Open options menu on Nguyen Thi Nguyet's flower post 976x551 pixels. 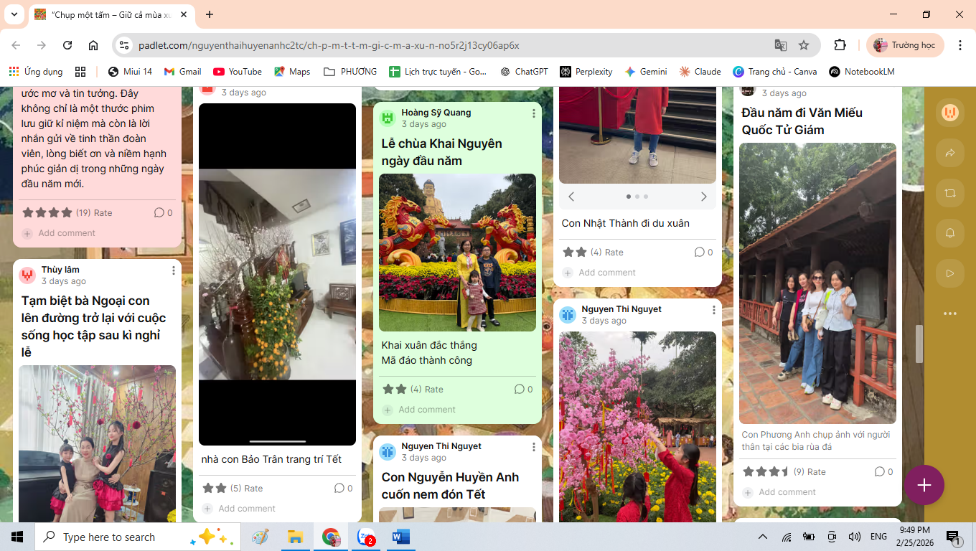point(713,311)
